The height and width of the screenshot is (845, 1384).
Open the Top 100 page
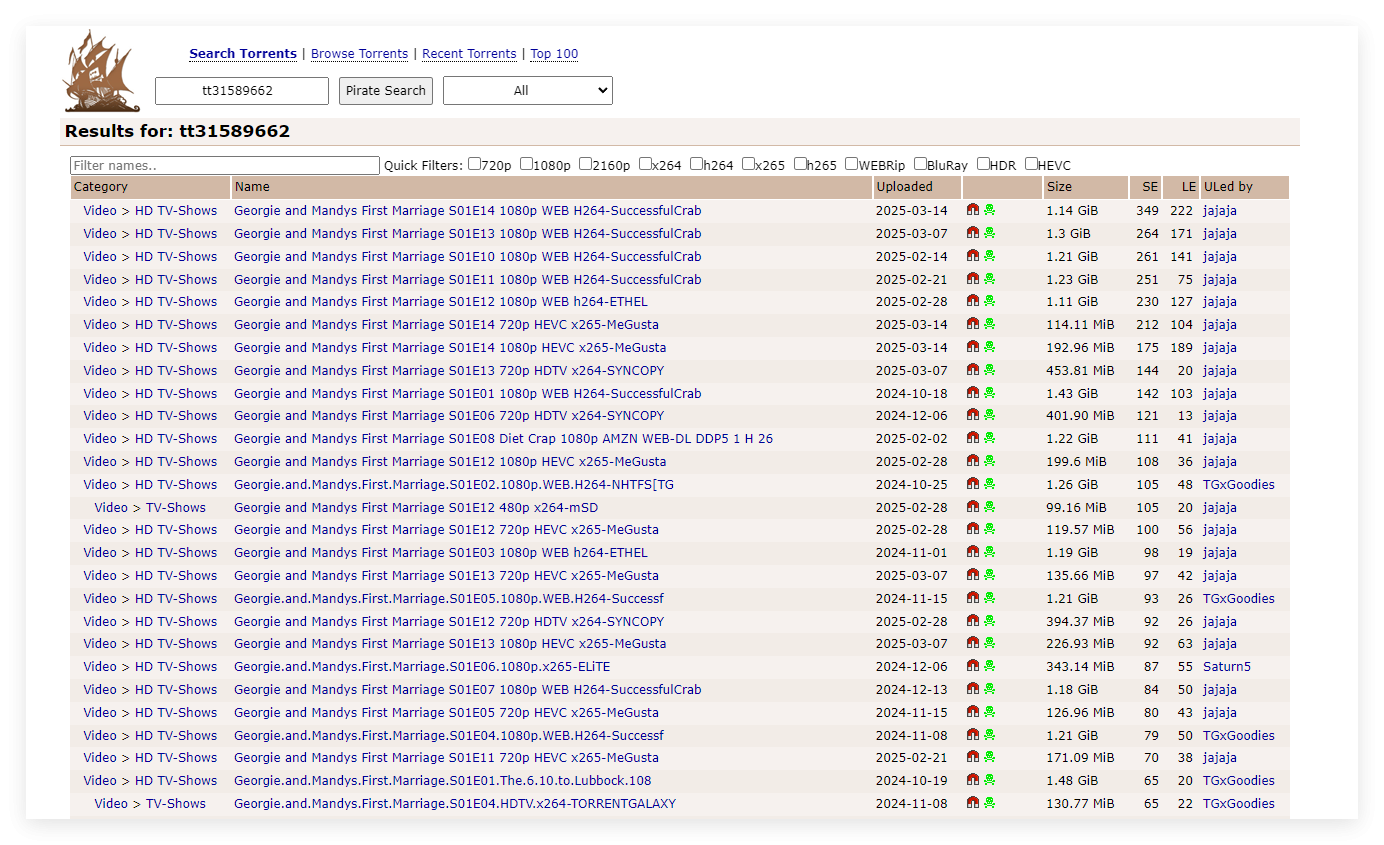pos(554,54)
